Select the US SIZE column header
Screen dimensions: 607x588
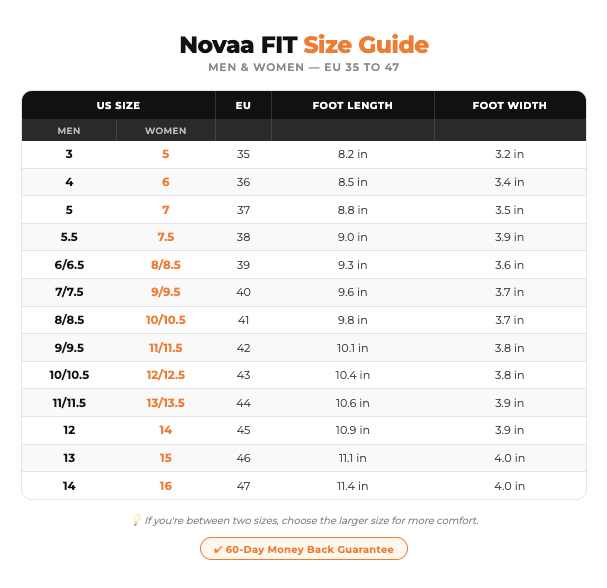click(x=118, y=105)
